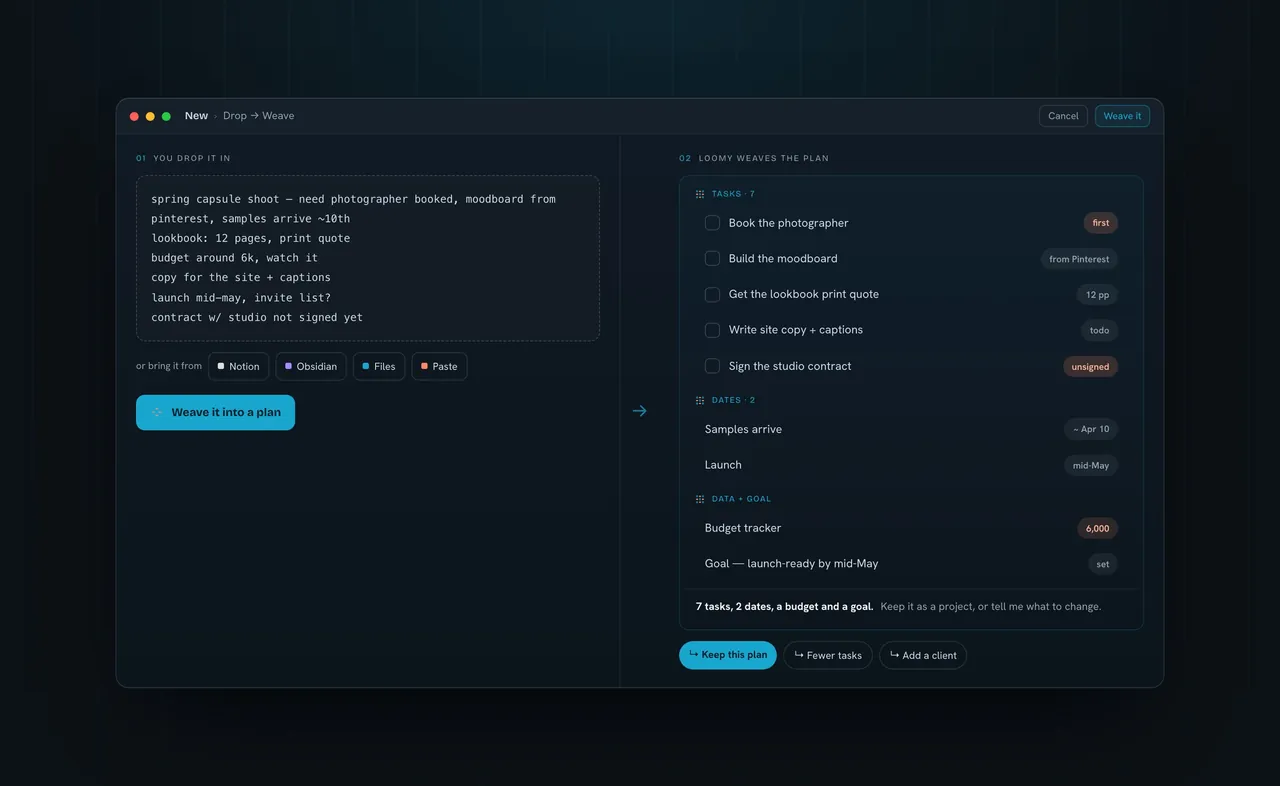The width and height of the screenshot is (1280, 786).
Task: Open the Budget tracker row
Action: [911, 528]
